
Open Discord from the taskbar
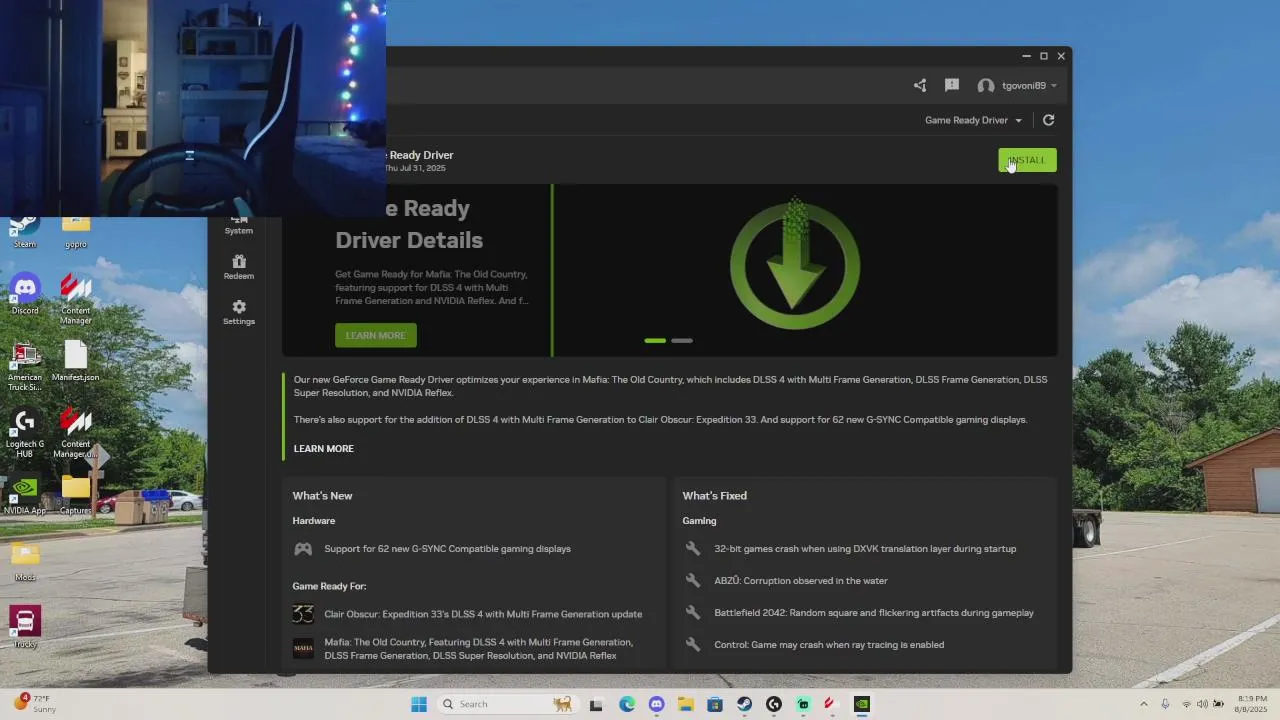[x=656, y=704]
